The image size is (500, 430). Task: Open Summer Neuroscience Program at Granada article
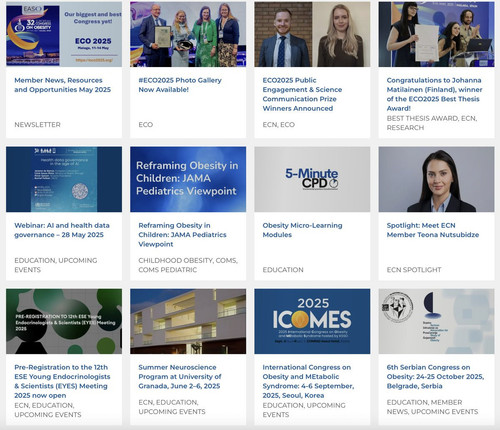(x=180, y=377)
